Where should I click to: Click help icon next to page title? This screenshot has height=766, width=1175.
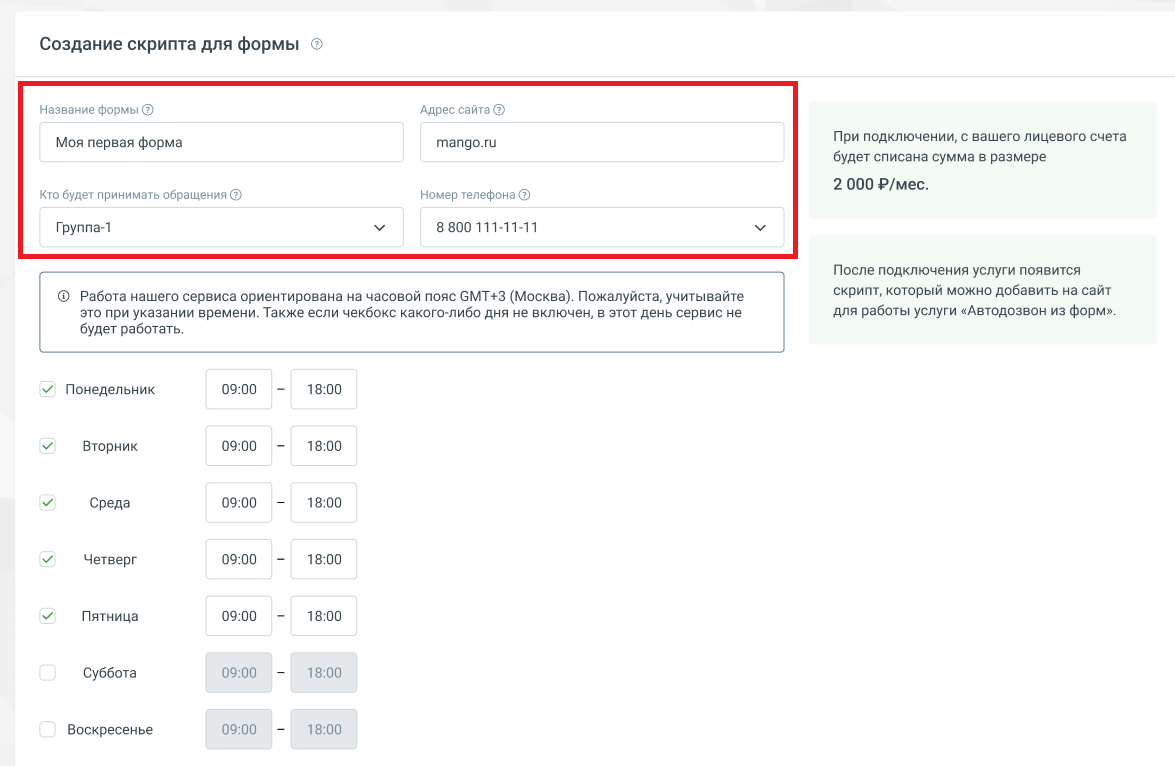tap(317, 44)
